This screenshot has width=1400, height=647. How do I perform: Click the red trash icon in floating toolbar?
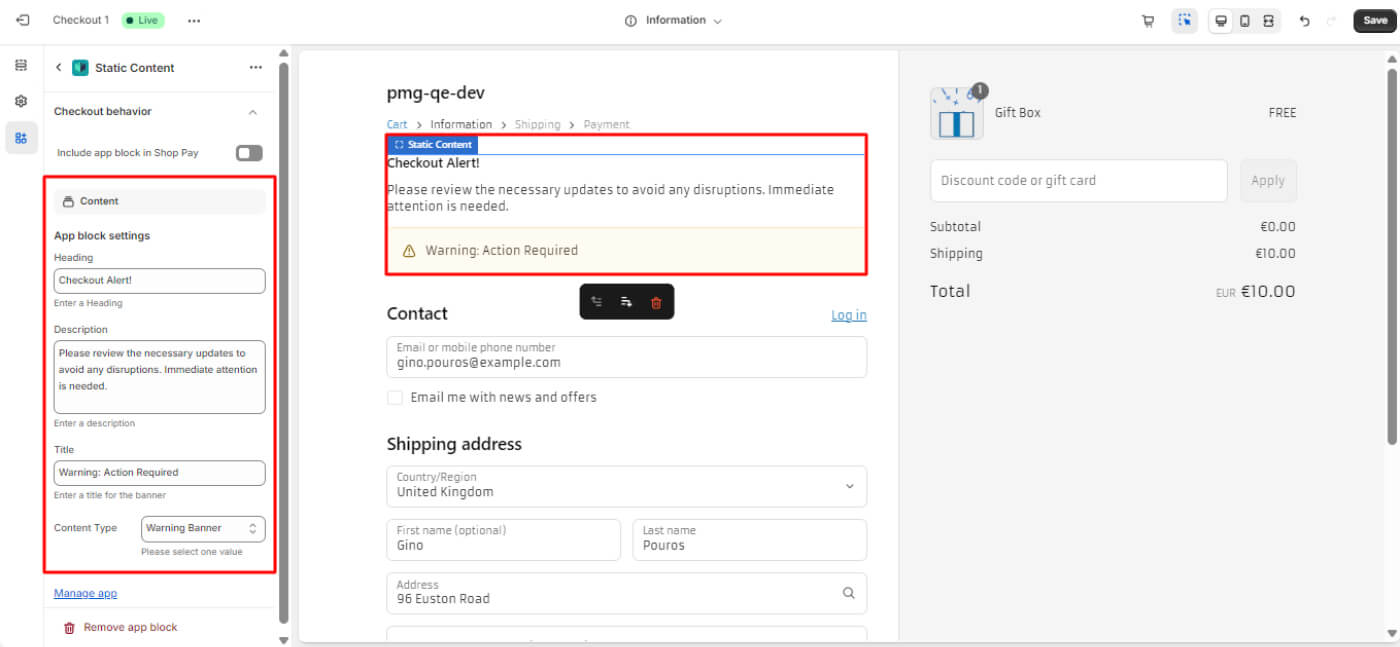(x=656, y=302)
